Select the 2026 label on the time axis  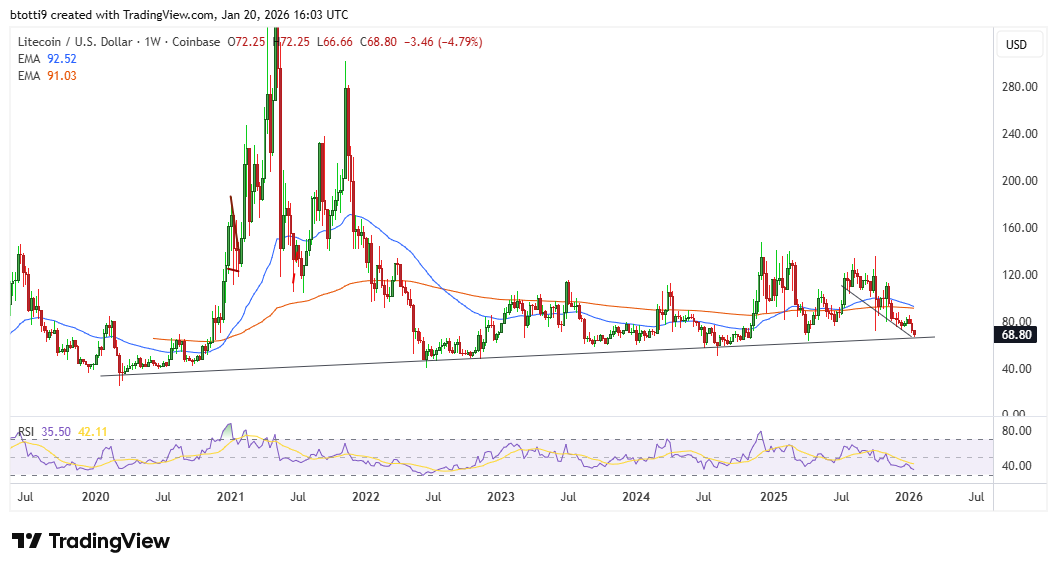908,496
